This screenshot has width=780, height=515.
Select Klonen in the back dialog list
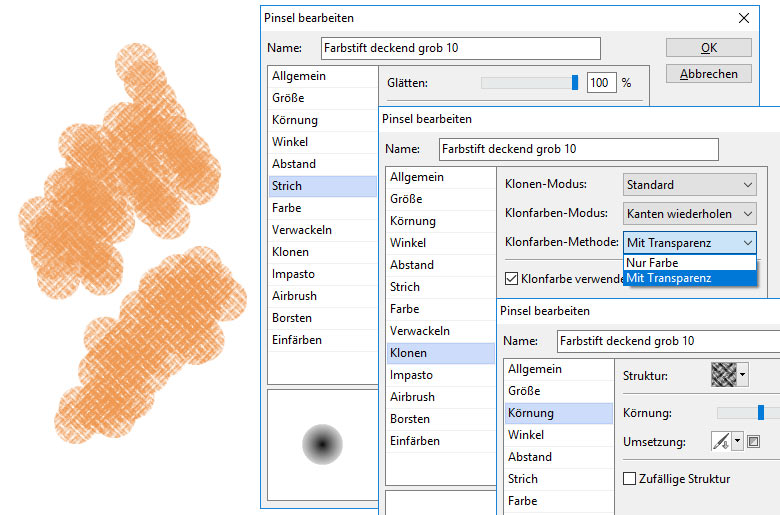tap(322, 252)
